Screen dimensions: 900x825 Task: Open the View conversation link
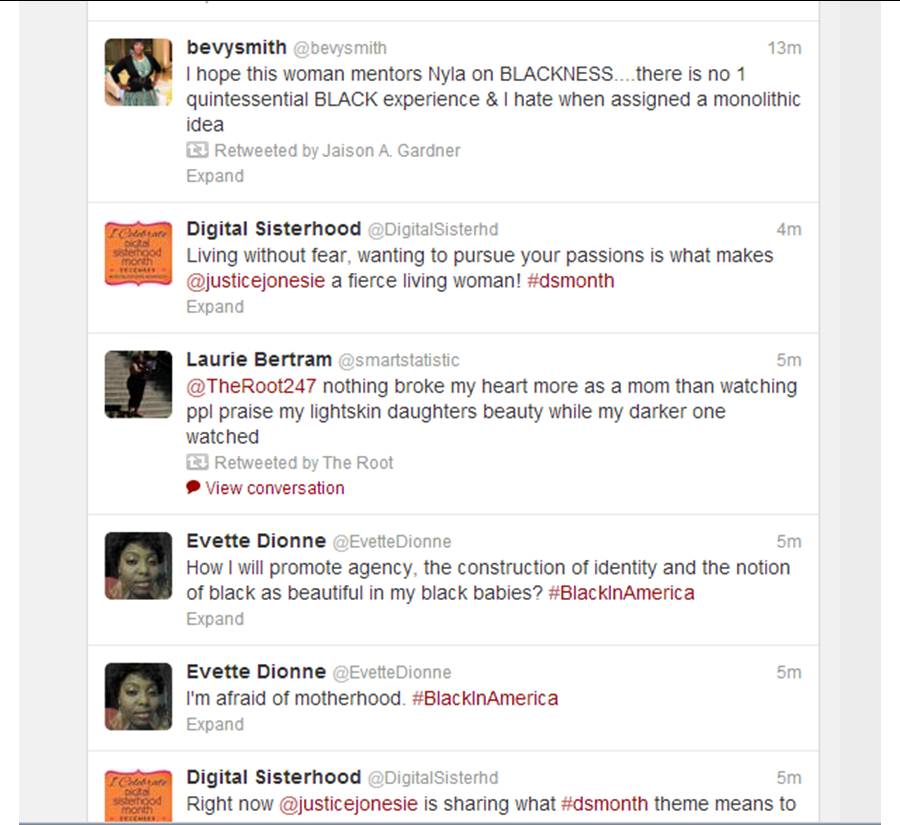coord(275,488)
